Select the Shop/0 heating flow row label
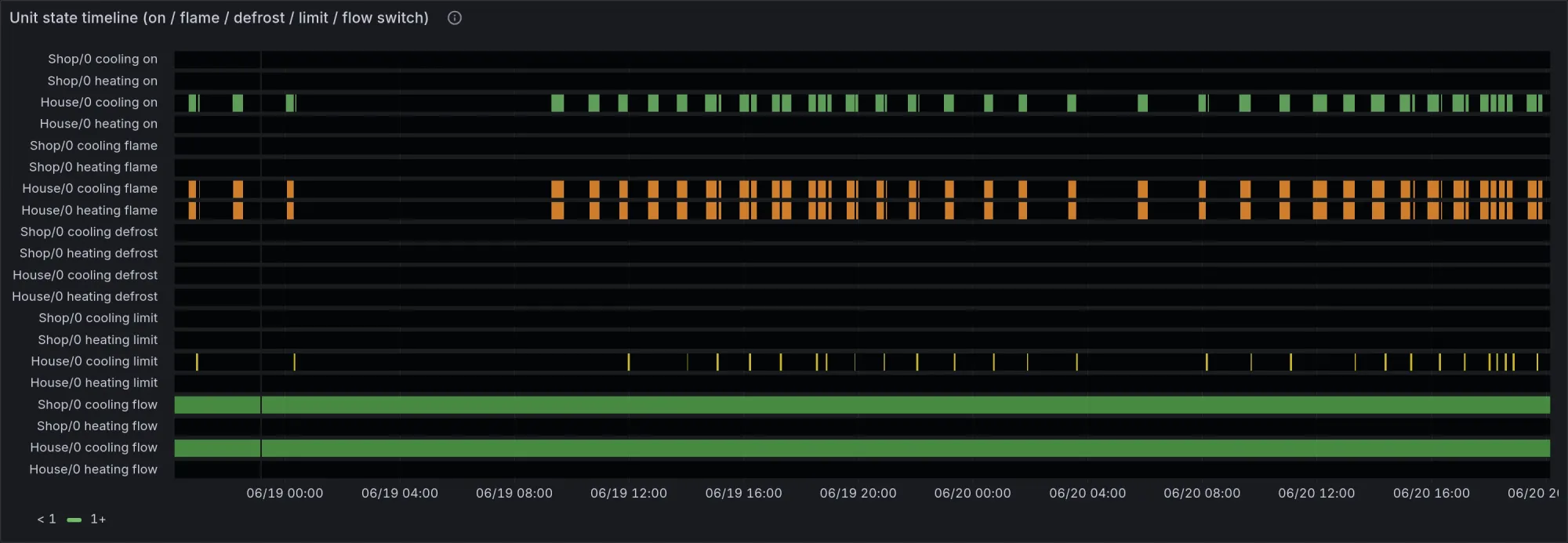The width and height of the screenshot is (1568, 543). pos(97,425)
